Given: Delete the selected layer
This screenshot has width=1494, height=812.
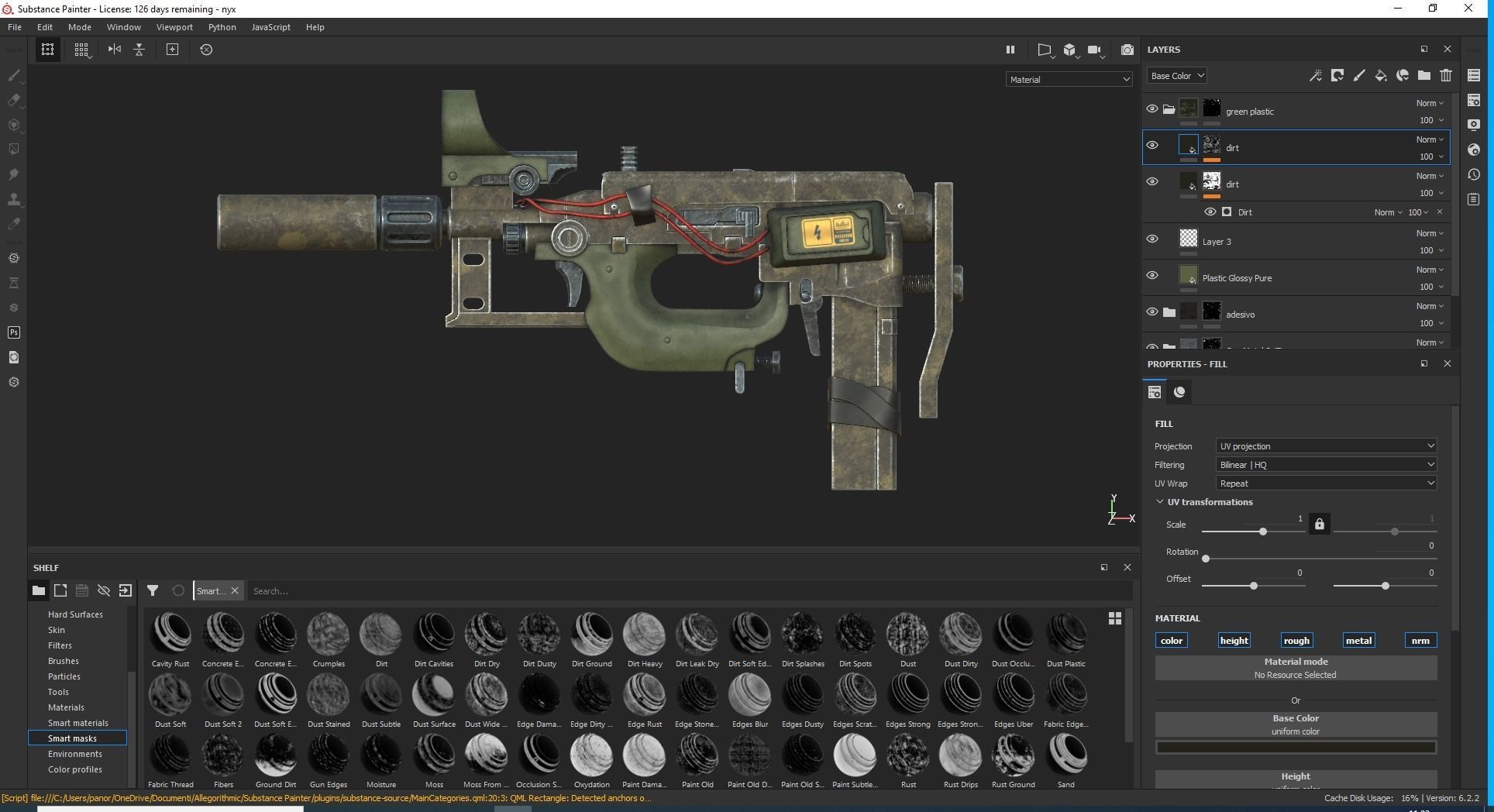Looking at the screenshot, I should point(1446,75).
